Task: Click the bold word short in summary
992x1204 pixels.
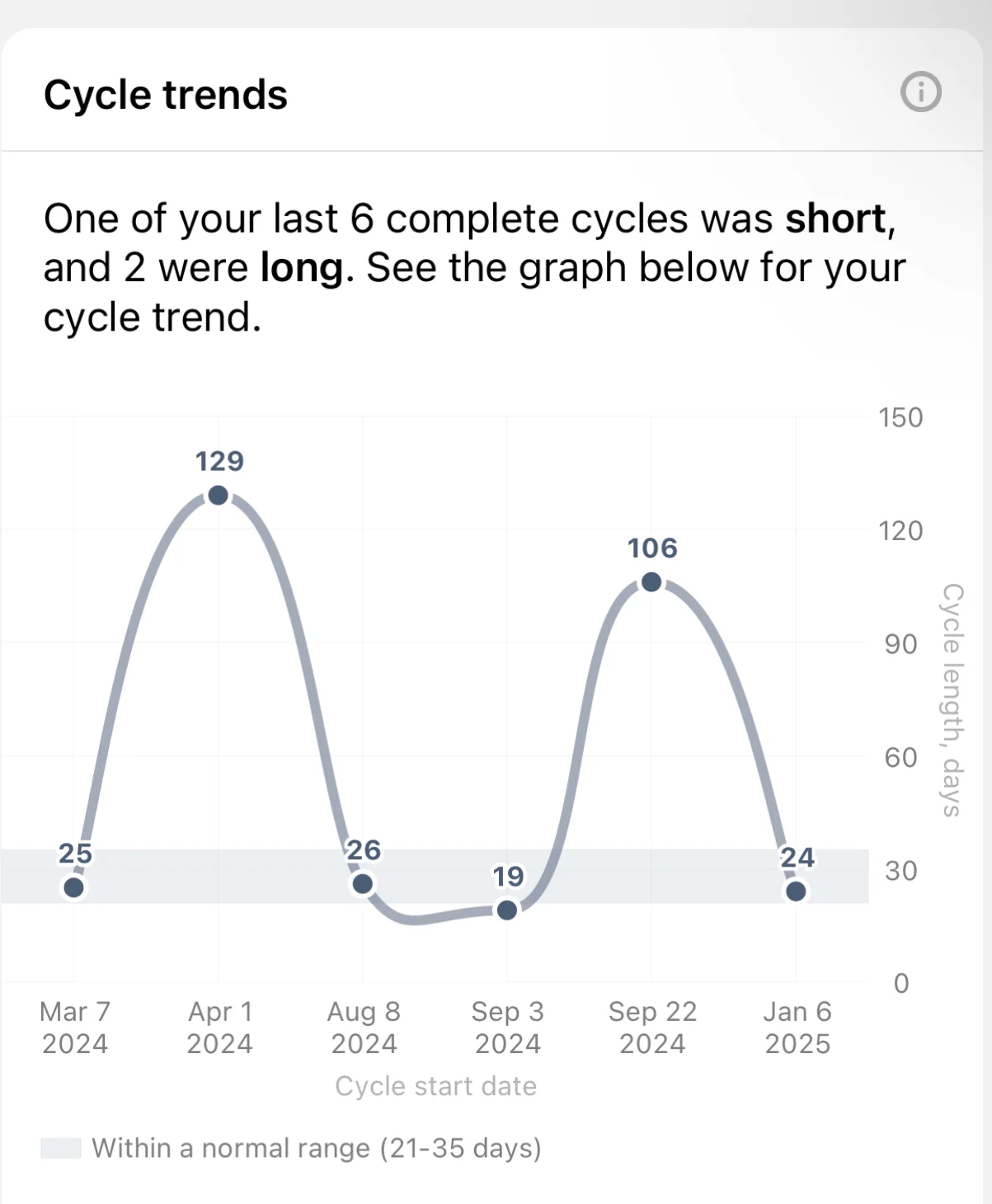Action: click(836, 219)
